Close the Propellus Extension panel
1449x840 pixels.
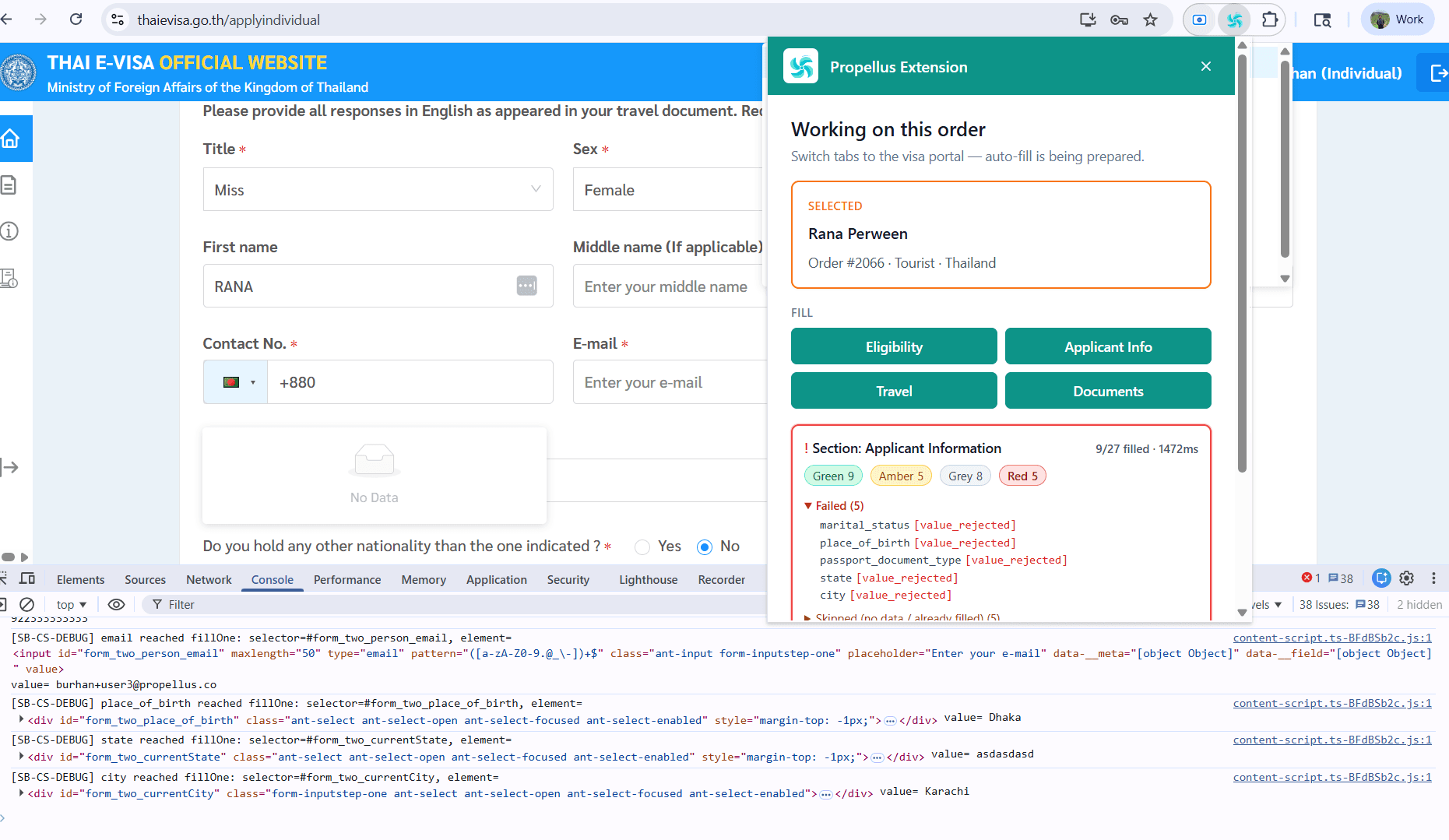tap(1206, 66)
